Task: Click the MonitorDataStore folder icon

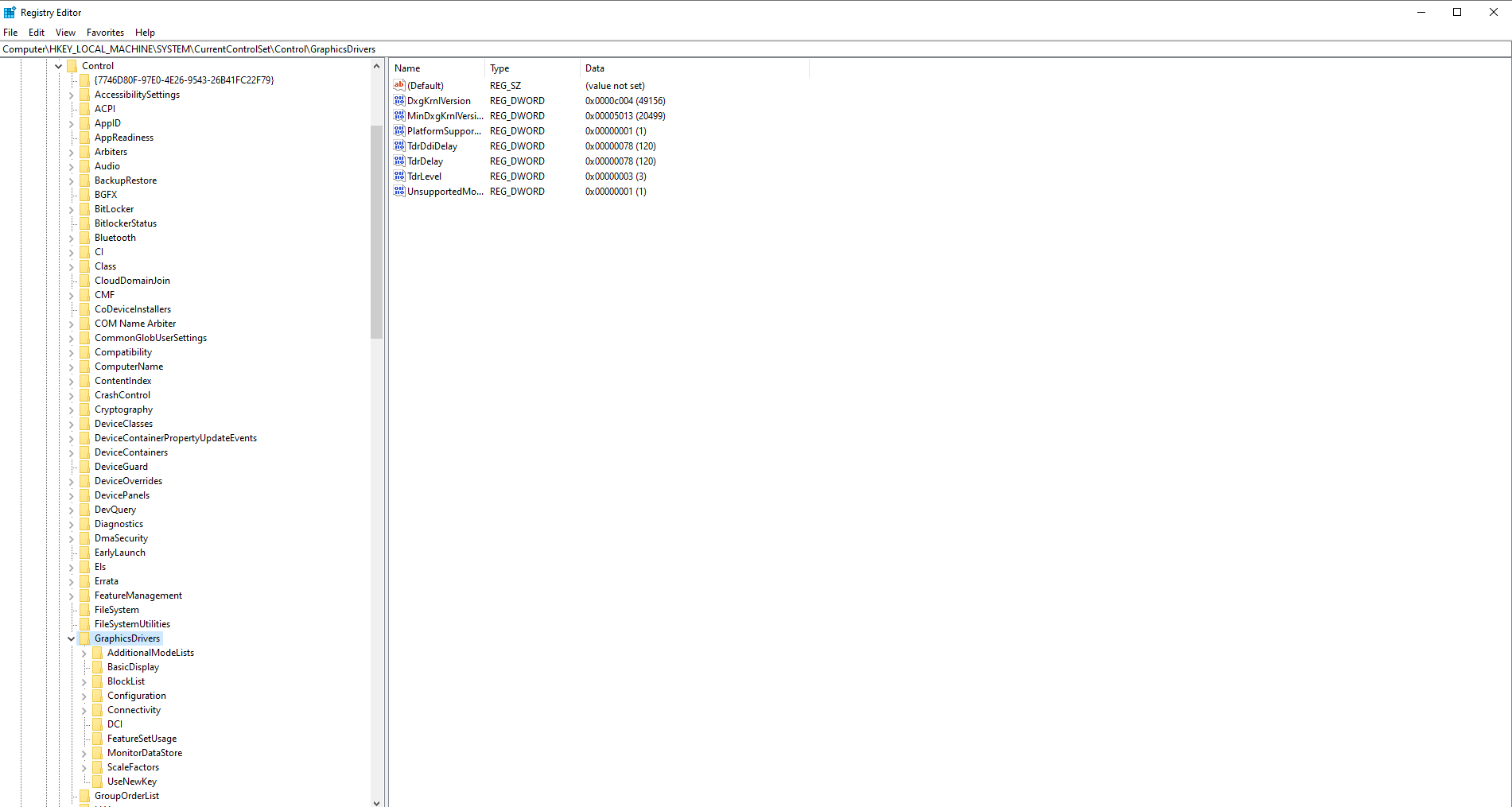Action: [98, 752]
